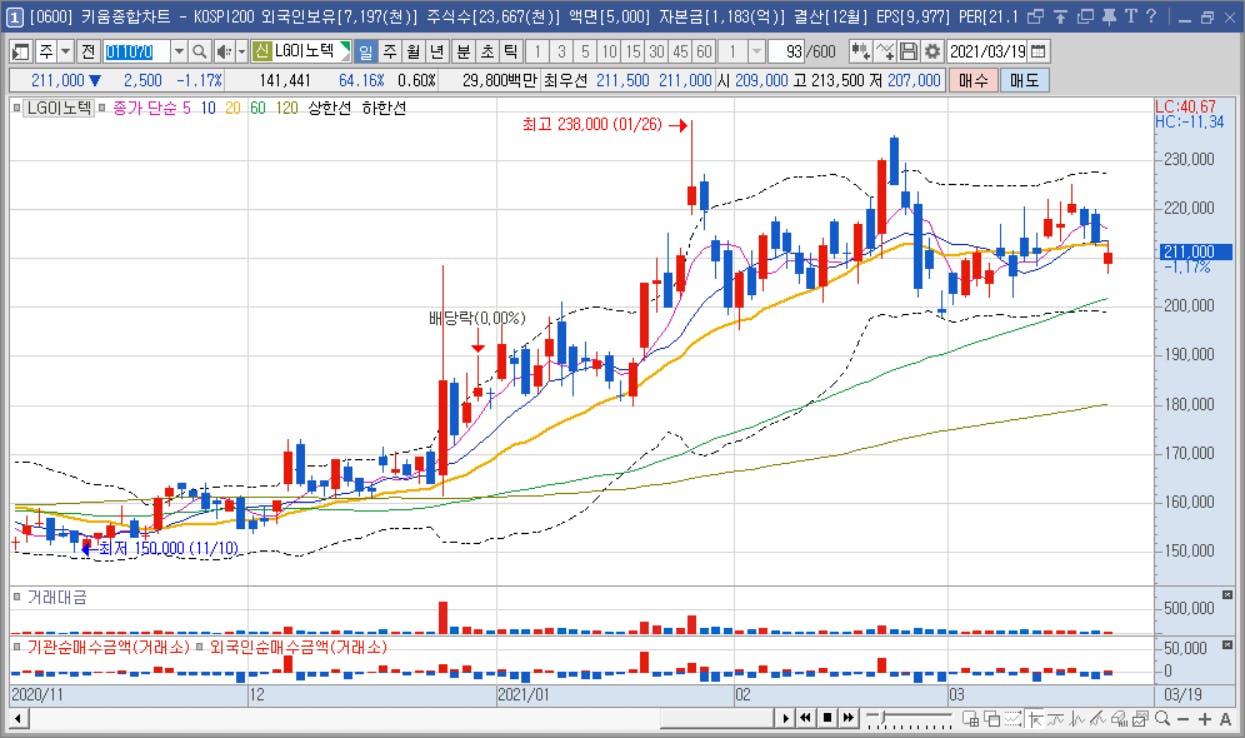Click the 매도 sell button

[x=1024, y=80]
